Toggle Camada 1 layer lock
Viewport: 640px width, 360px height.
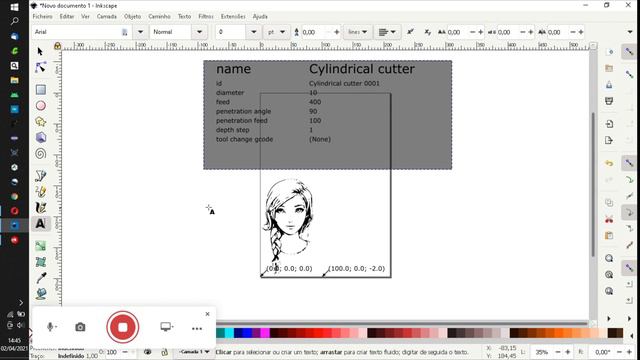164,352
